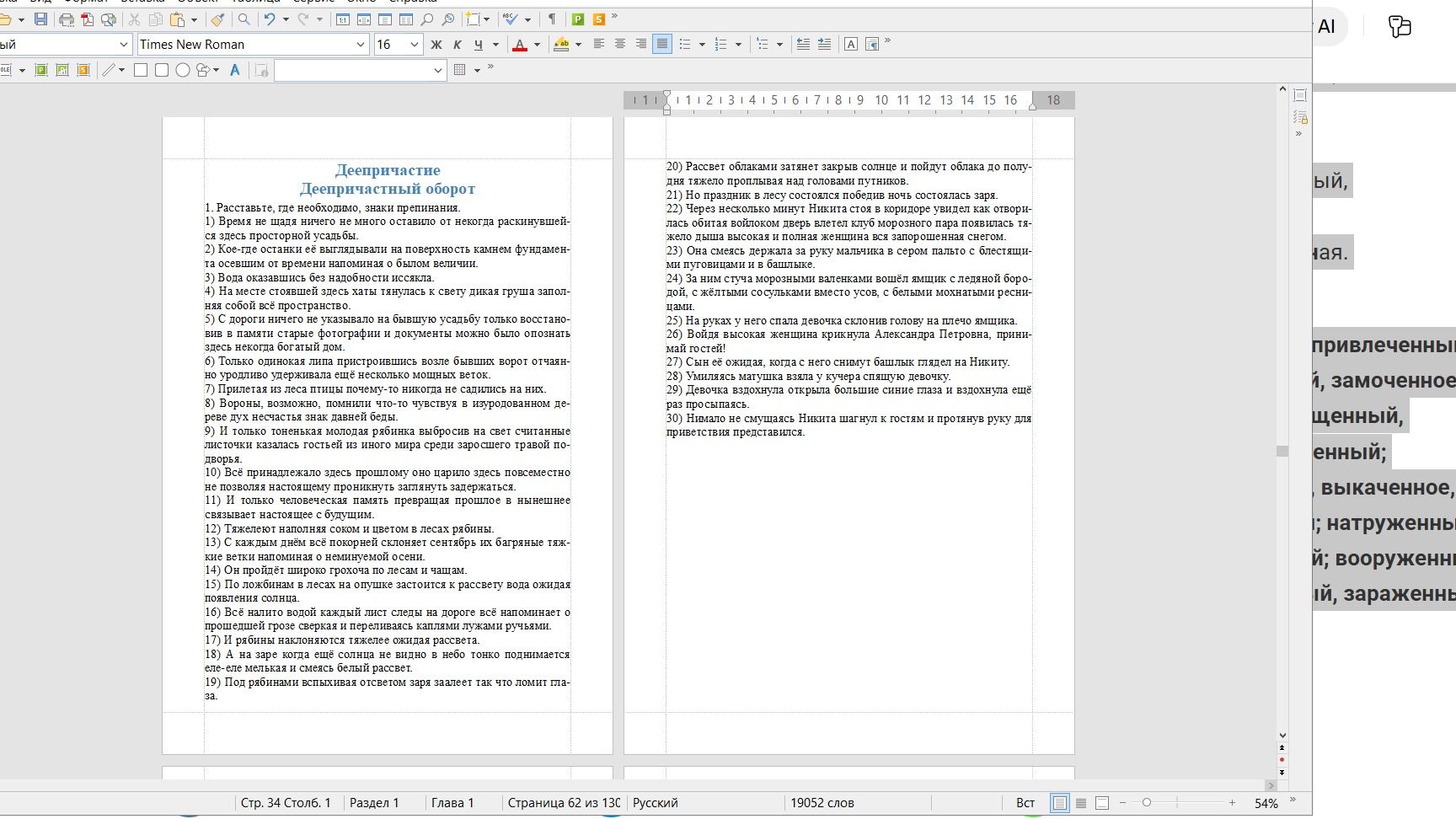Image resolution: width=1456 pixels, height=819 pixels.
Task: Open print preview
Action: (109, 19)
